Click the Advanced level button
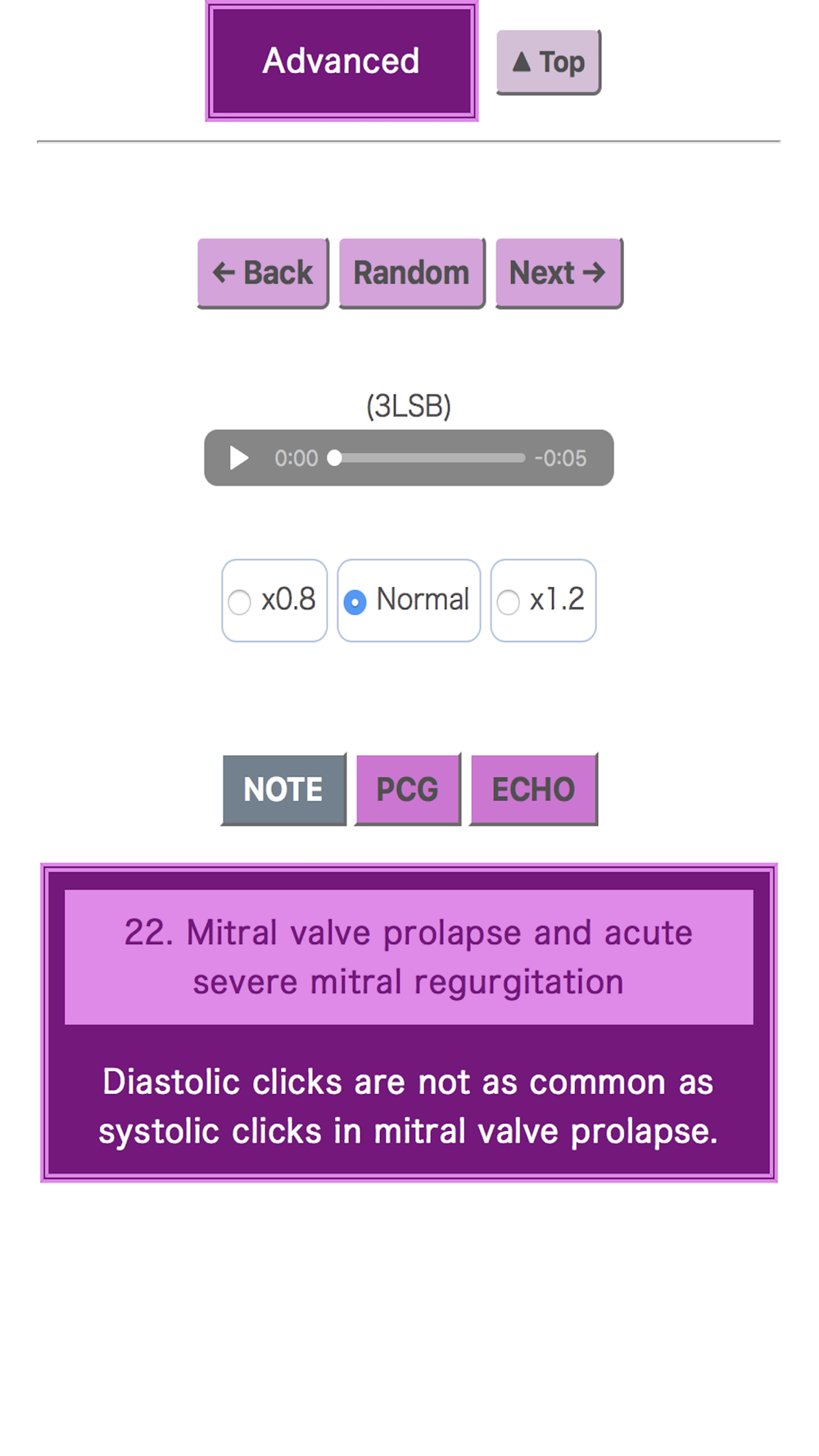The height and width of the screenshot is (1456, 819). pos(342,61)
